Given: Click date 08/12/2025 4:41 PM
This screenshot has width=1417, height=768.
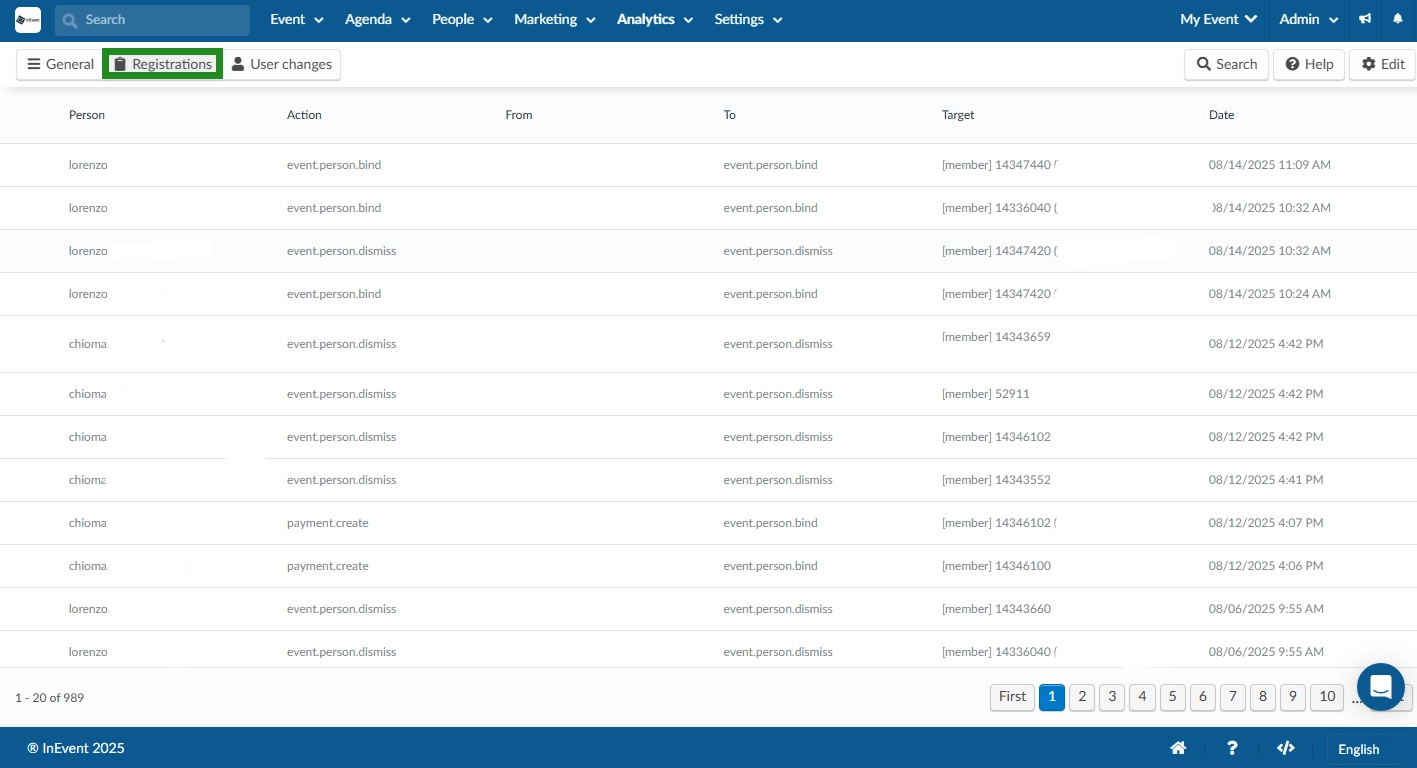Looking at the screenshot, I should 1266,480.
